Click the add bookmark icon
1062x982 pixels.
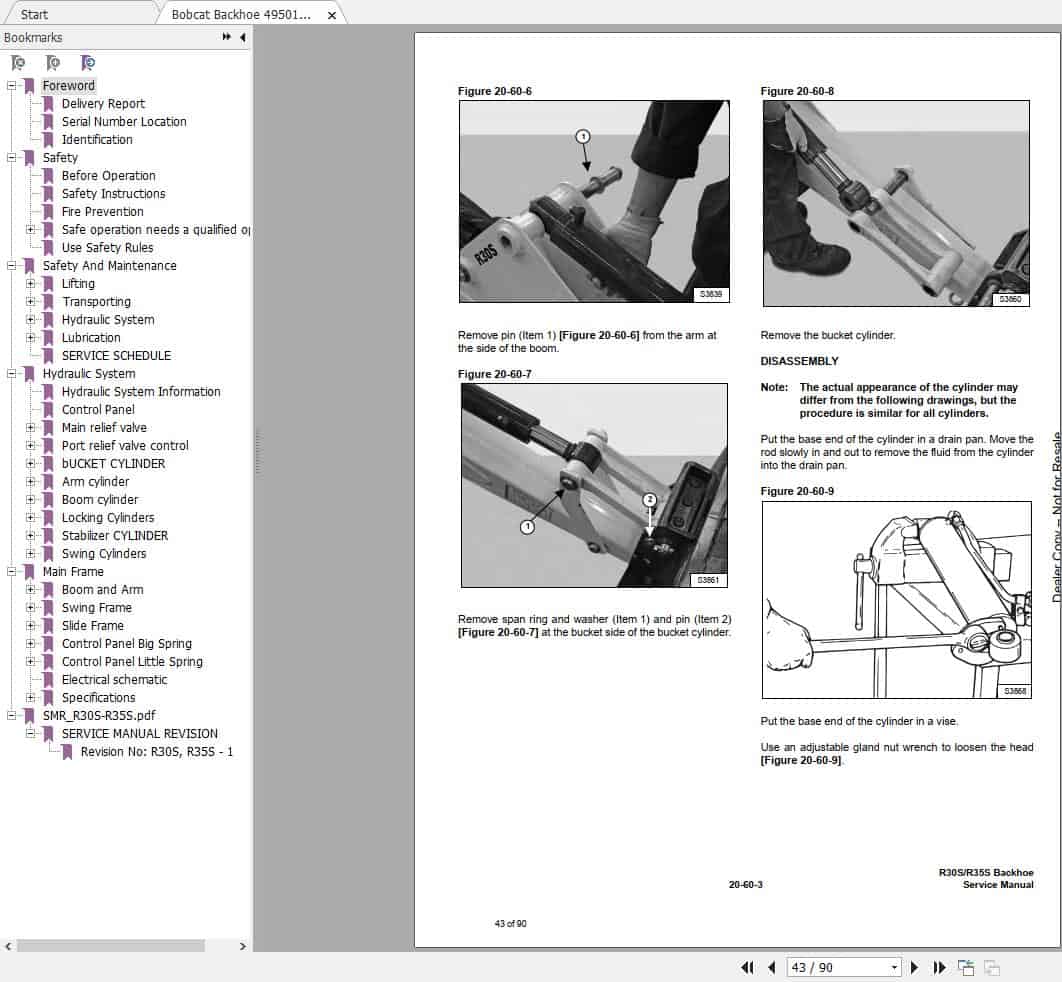point(52,63)
